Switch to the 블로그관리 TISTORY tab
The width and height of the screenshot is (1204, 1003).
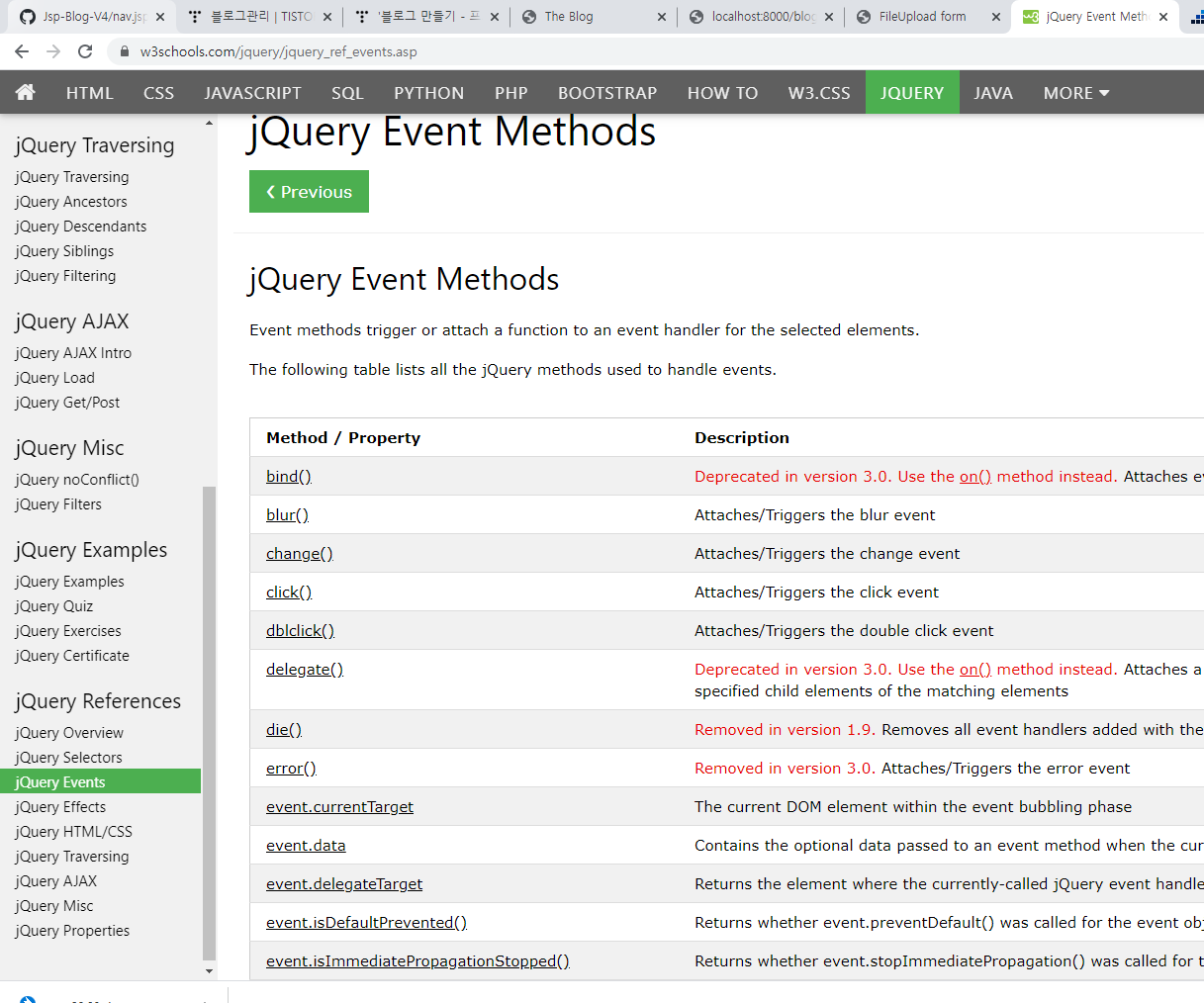[x=260, y=17]
